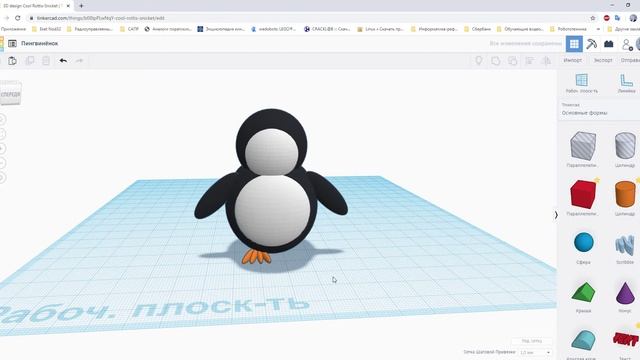Click the user avatar at top right
This screenshot has height=360, width=640.
(638, 44)
